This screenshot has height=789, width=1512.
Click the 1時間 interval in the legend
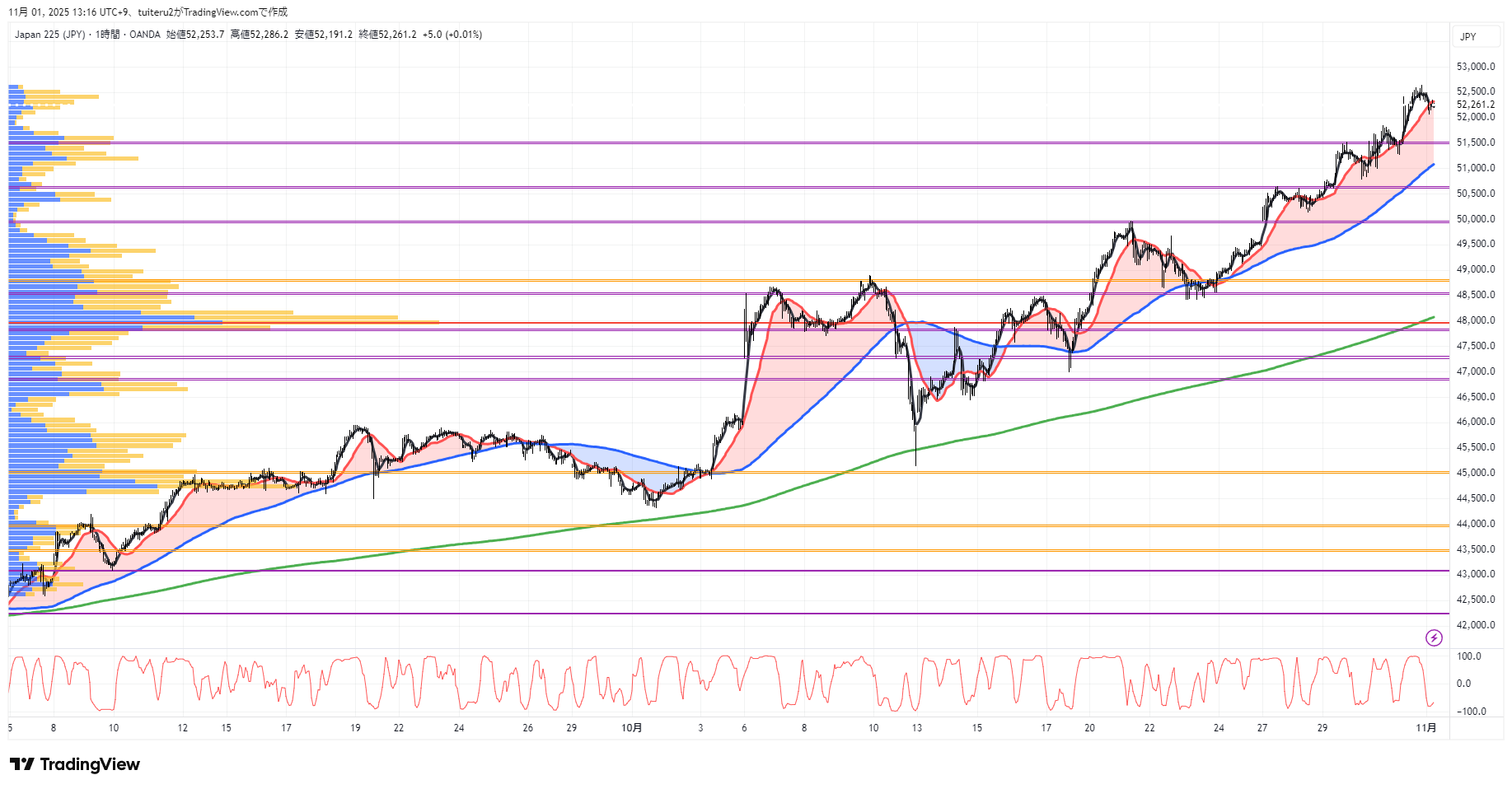(x=107, y=35)
